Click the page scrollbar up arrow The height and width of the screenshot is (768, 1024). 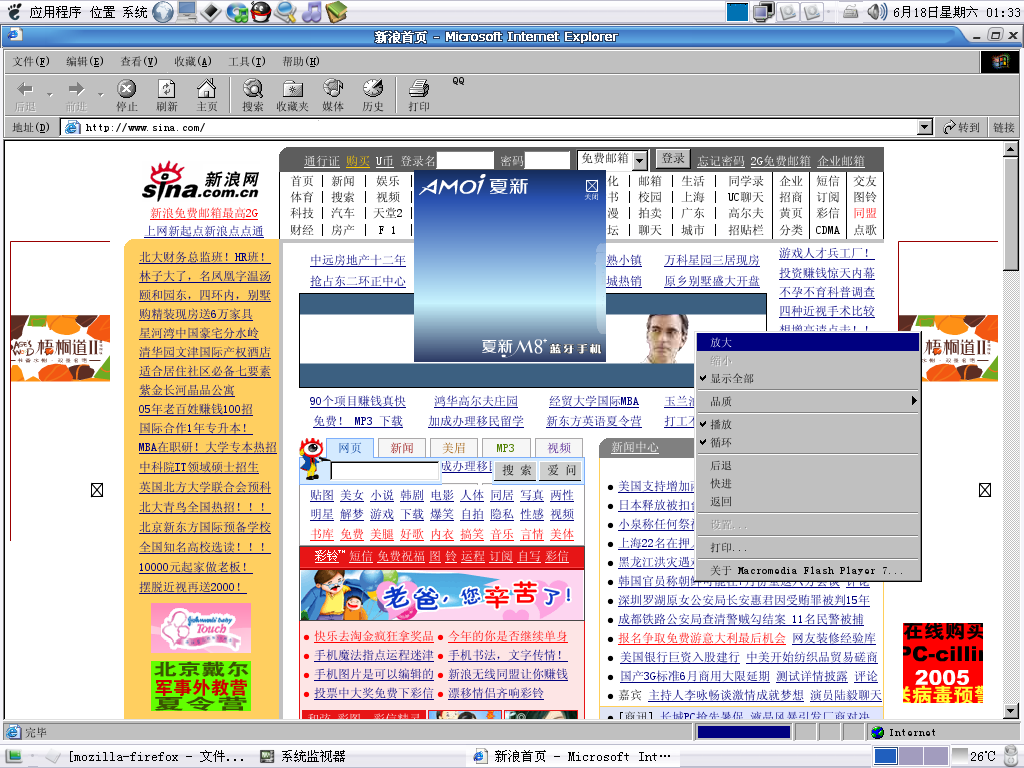point(1010,150)
